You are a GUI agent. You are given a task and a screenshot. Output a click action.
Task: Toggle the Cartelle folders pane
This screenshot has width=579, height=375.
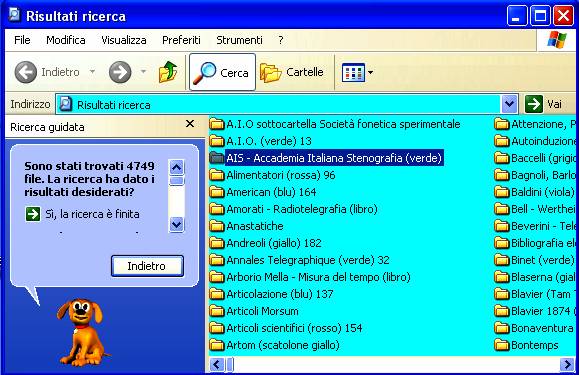pyautogui.click(x=292, y=72)
